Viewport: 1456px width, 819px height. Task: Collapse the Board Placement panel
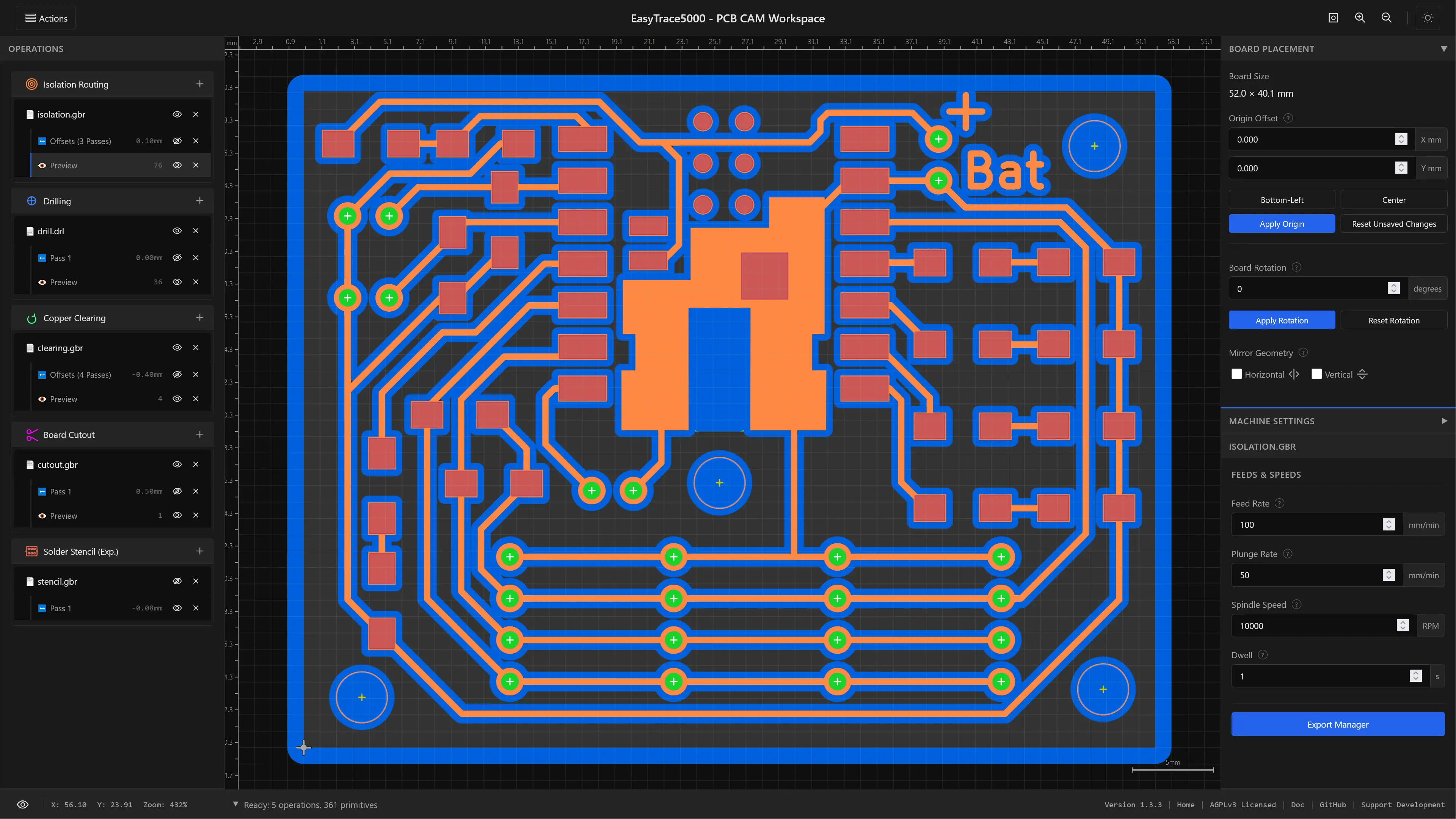click(1443, 49)
